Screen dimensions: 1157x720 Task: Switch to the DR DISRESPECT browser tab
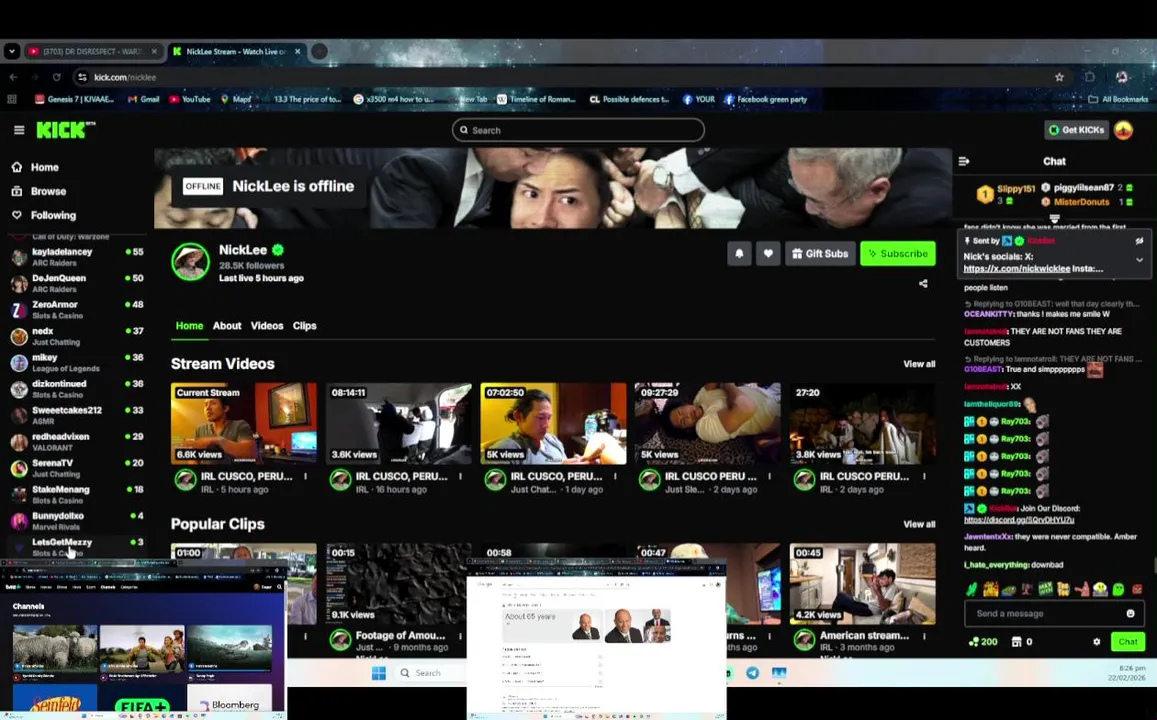91,52
